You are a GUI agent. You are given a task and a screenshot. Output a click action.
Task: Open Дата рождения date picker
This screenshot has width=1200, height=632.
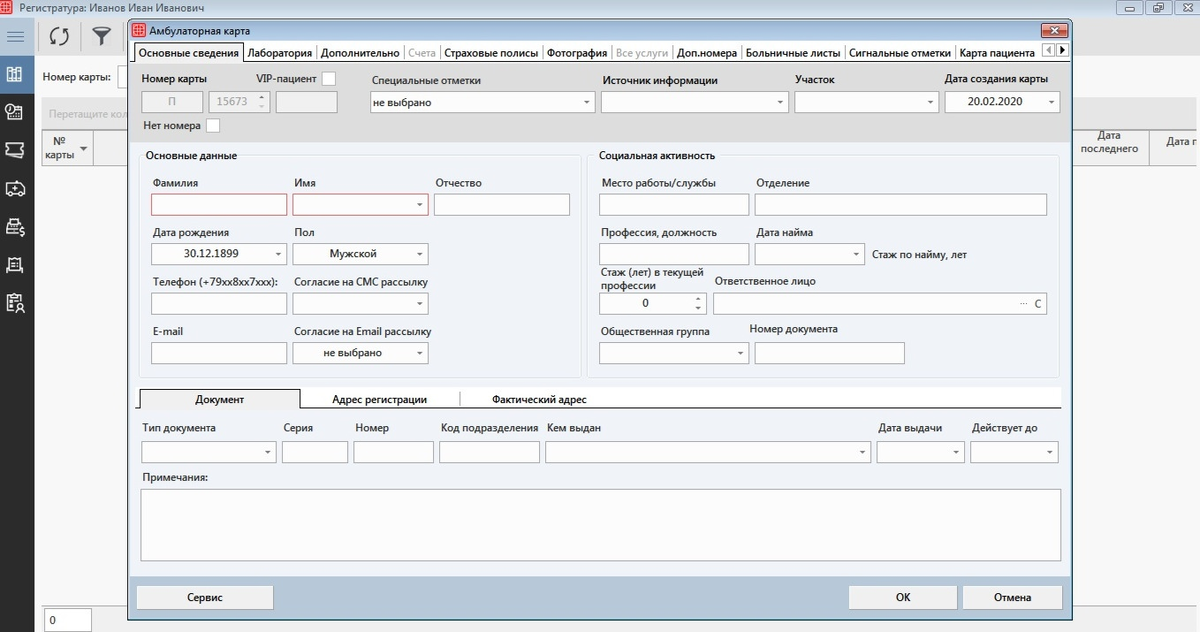pos(279,254)
